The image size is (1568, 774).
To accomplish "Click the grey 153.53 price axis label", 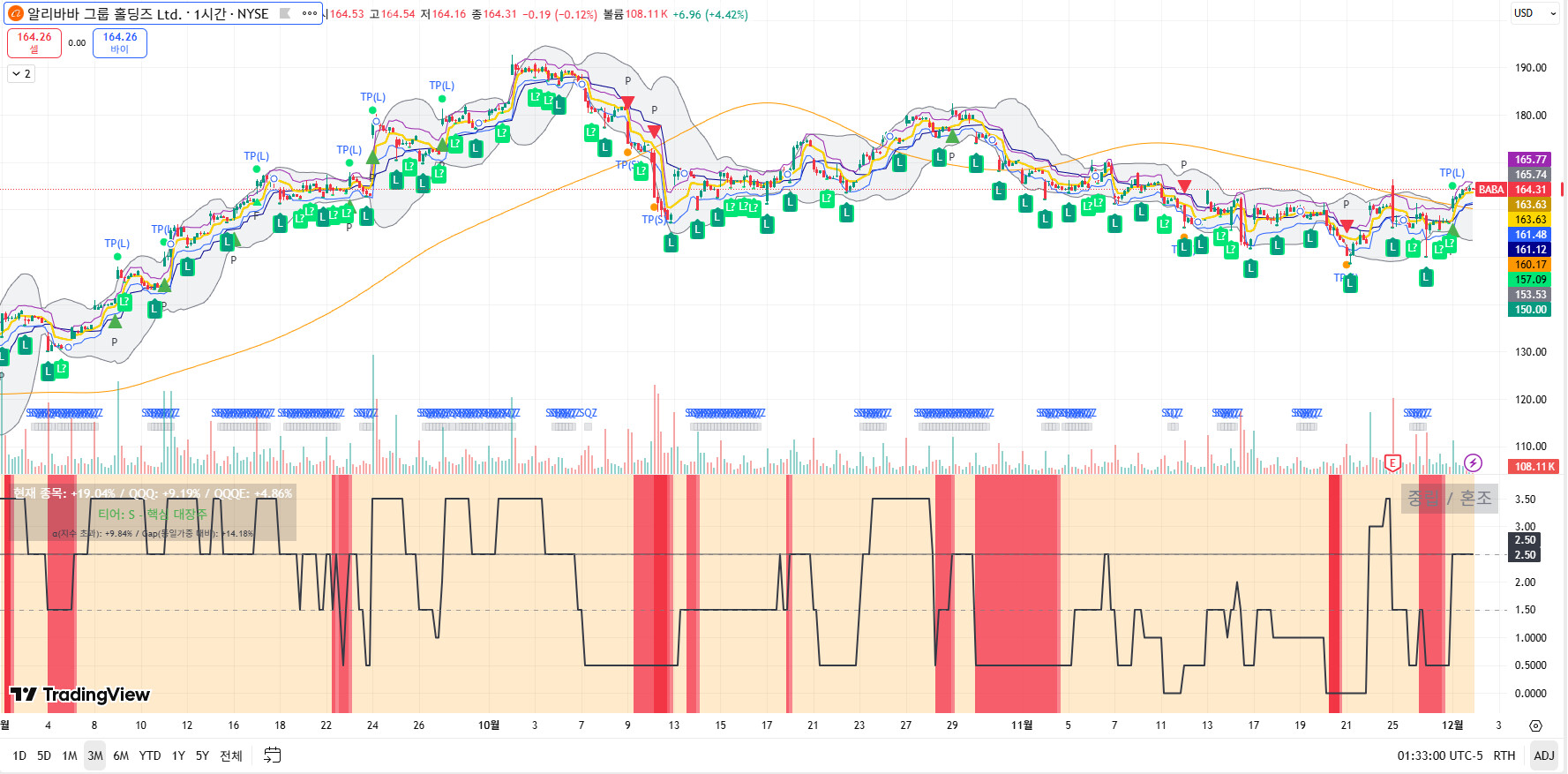I will (x=1530, y=295).
